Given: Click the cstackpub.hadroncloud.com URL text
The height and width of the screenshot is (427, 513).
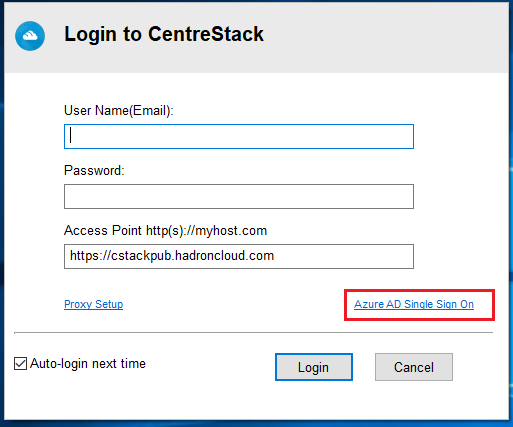Looking at the screenshot, I should pyautogui.click(x=172, y=256).
